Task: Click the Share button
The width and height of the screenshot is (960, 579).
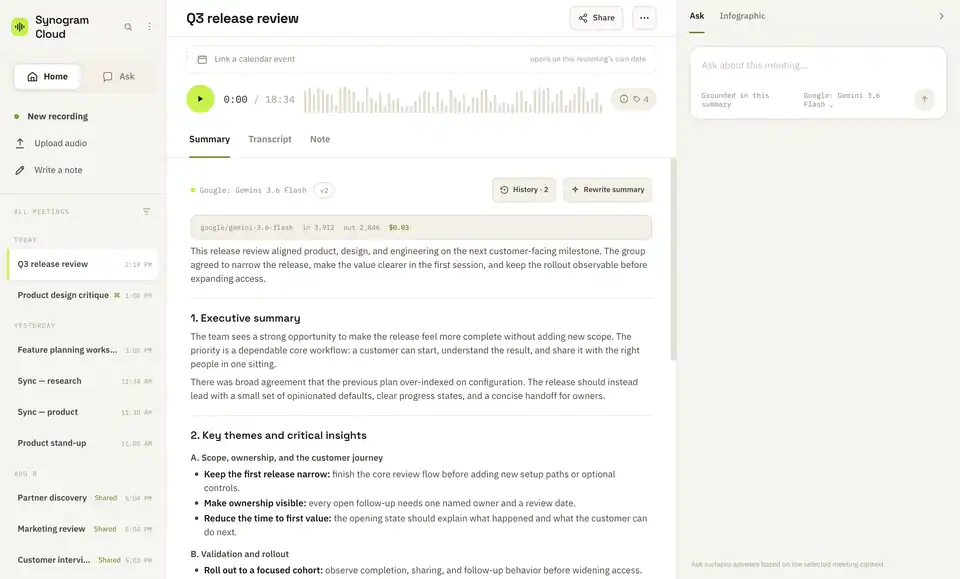Action: click(x=596, y=18)
